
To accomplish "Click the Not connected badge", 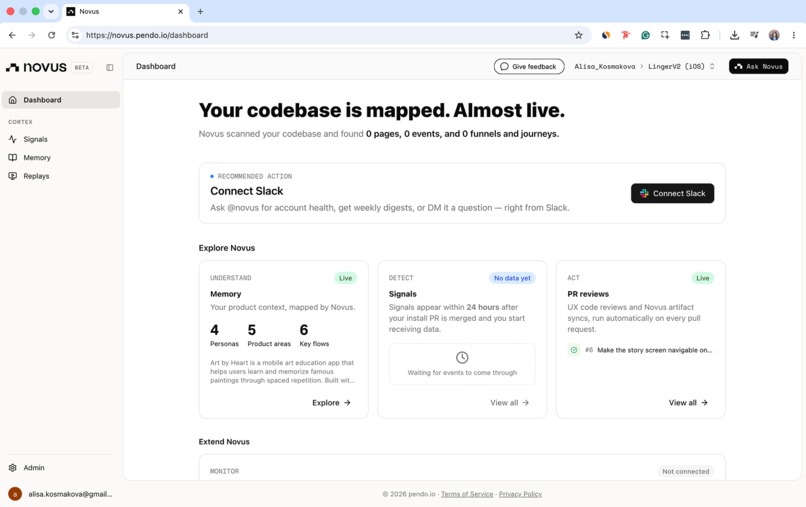I will tap(685, 472).
